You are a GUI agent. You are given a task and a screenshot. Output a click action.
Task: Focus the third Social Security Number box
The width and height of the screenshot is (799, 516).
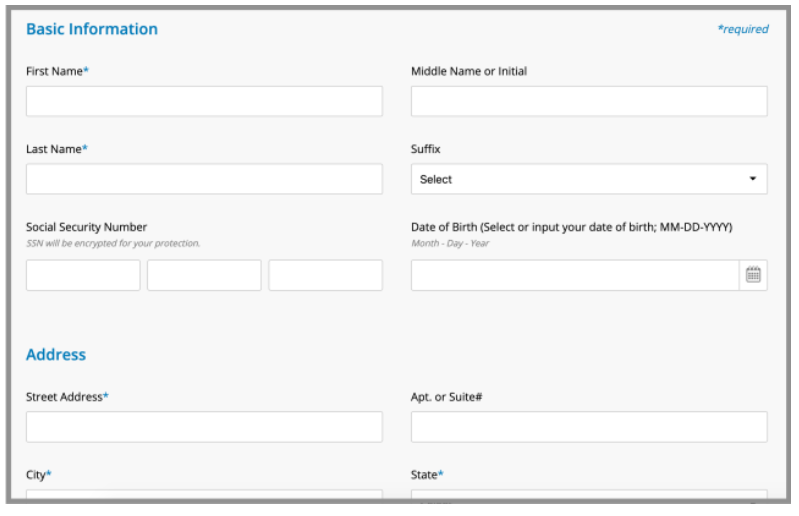point(326,275)
